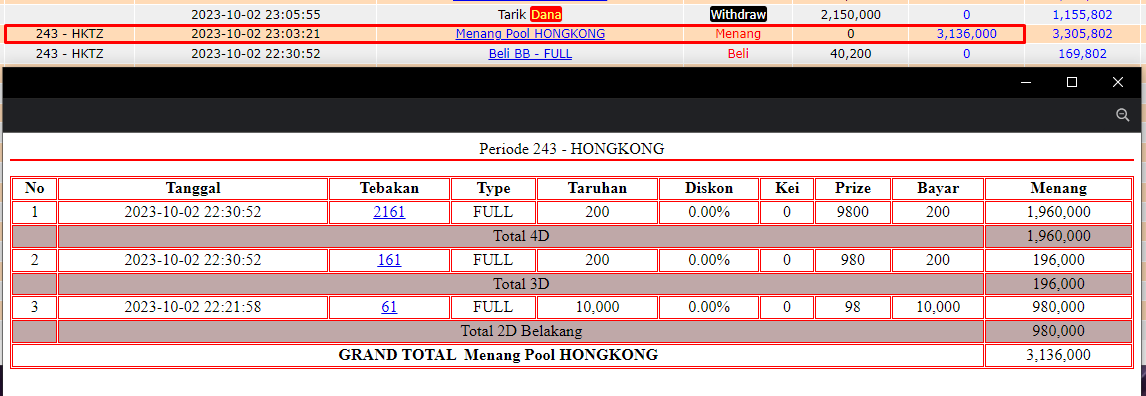Viewport: 1146px width, 396px height.
Task: Minimize the popup window
Action: pyautogui.click(x=1027, y=82)
